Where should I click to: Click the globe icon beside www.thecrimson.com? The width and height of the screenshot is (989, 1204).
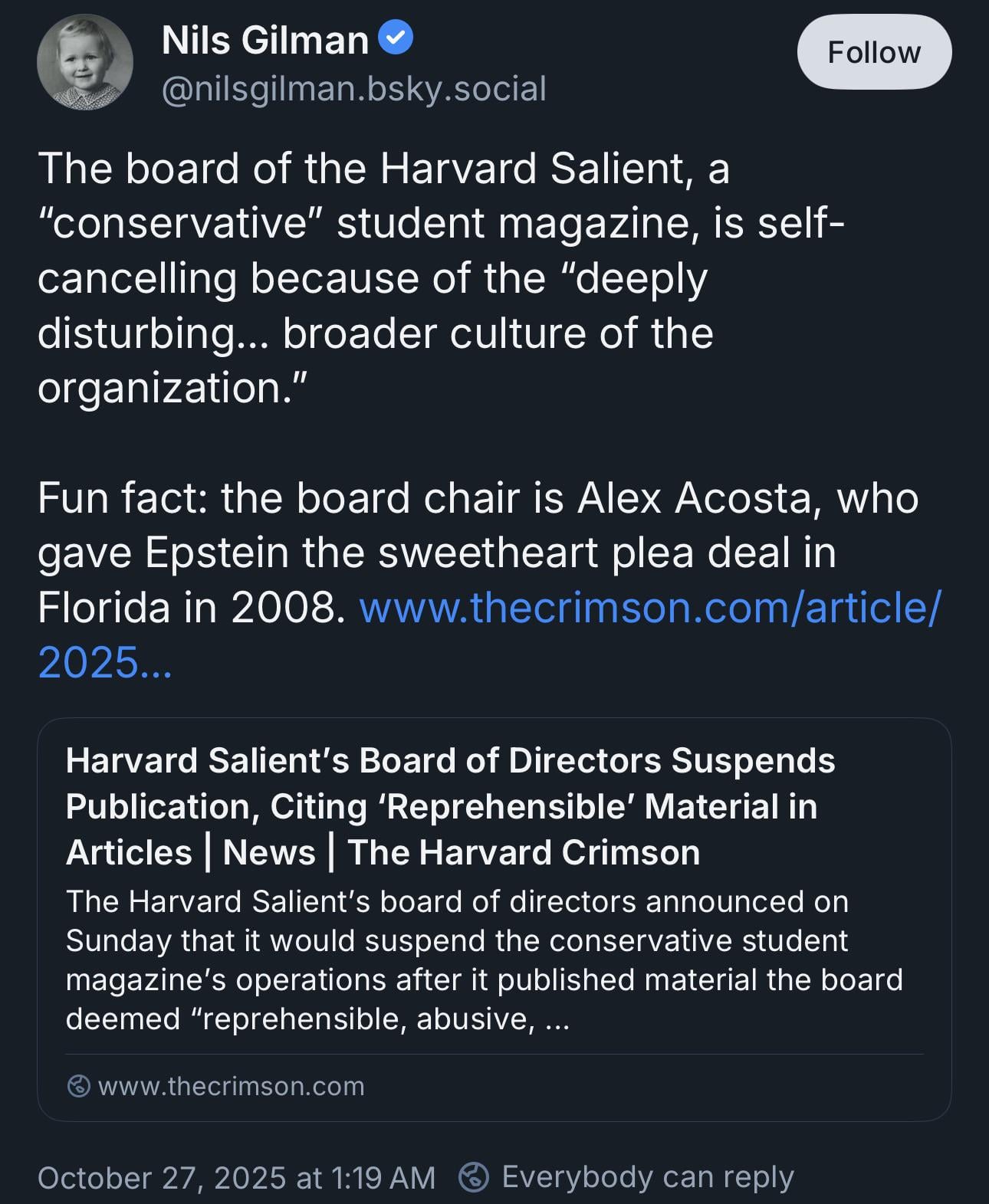[x=79, y=1086]
